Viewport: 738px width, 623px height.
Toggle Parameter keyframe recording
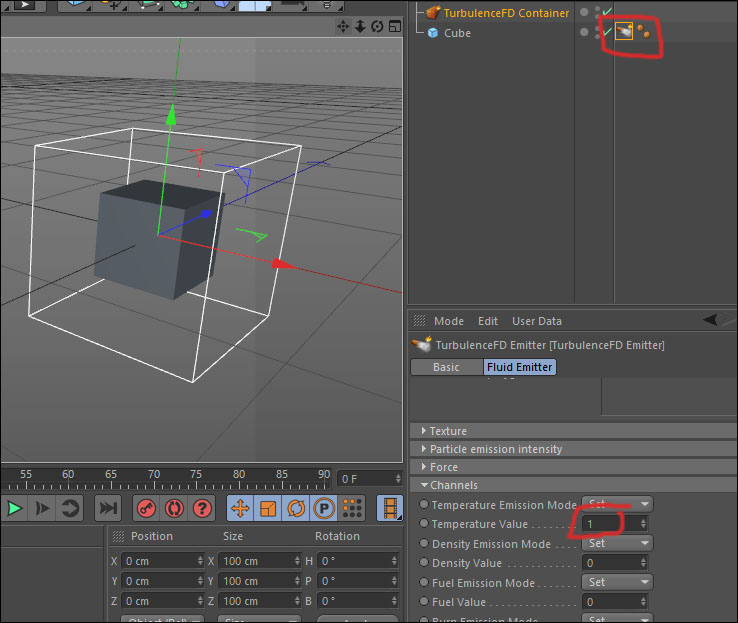[x=324, y=508]
